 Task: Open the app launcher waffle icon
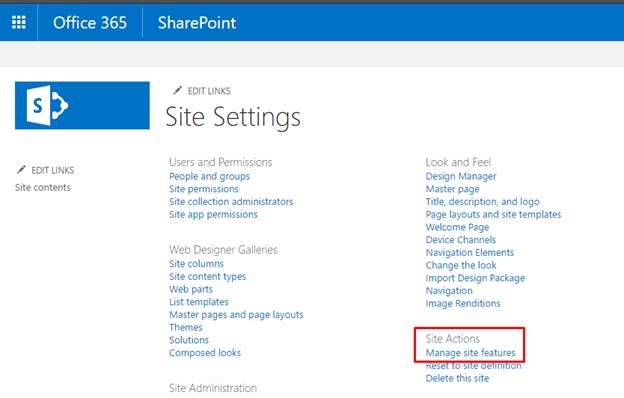tap(19, 23)
